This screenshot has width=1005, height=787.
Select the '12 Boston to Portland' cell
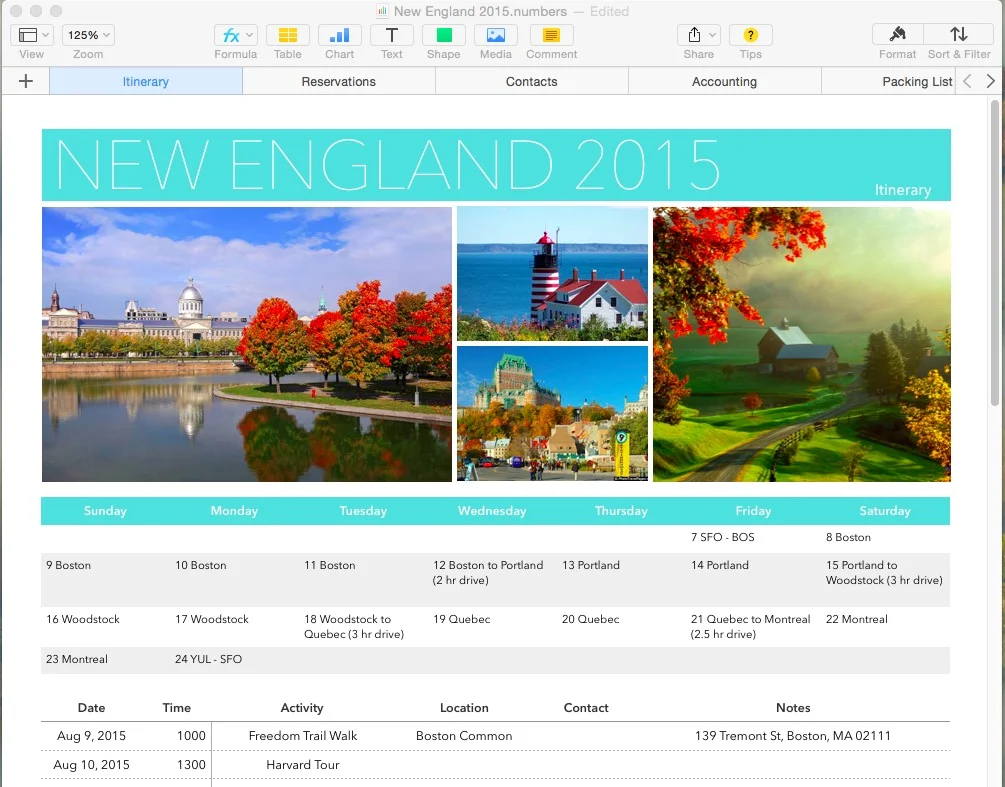pos(492,579)
